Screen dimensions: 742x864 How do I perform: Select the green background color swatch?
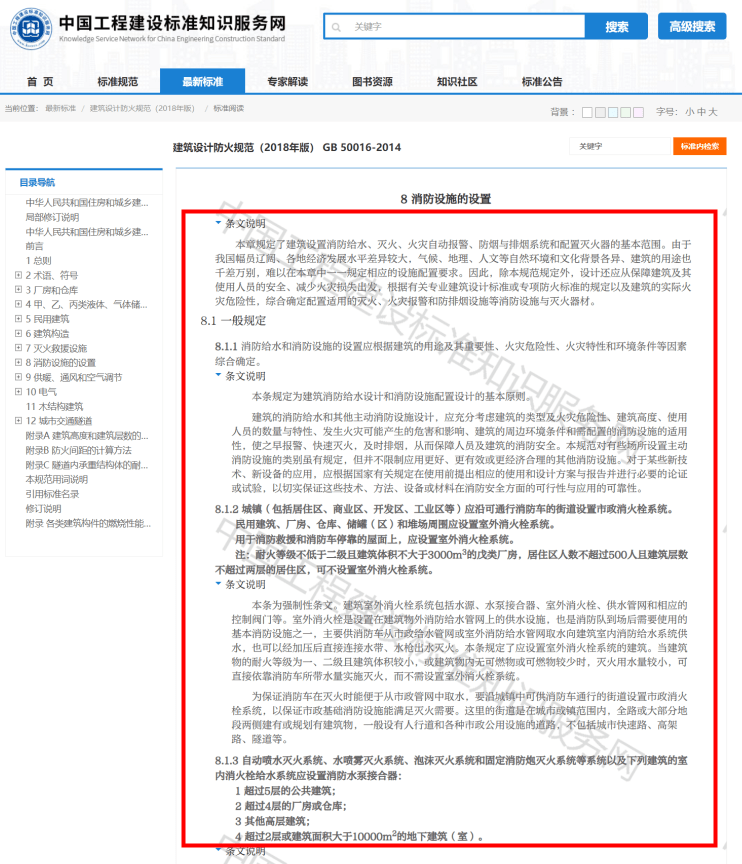point(626,112)
